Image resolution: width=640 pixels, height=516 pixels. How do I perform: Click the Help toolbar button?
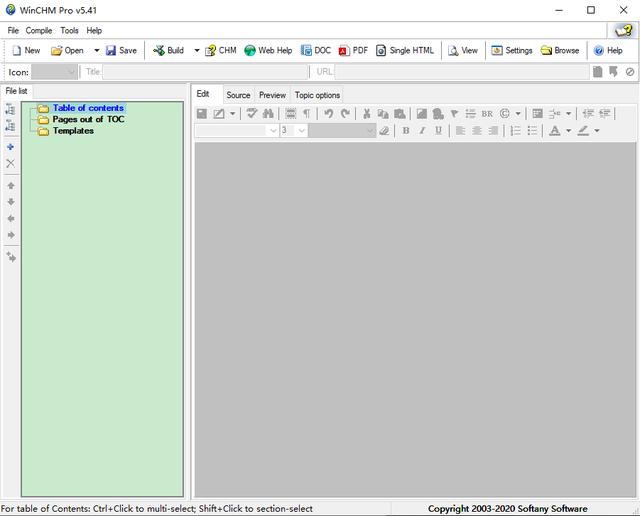(608, 51)
